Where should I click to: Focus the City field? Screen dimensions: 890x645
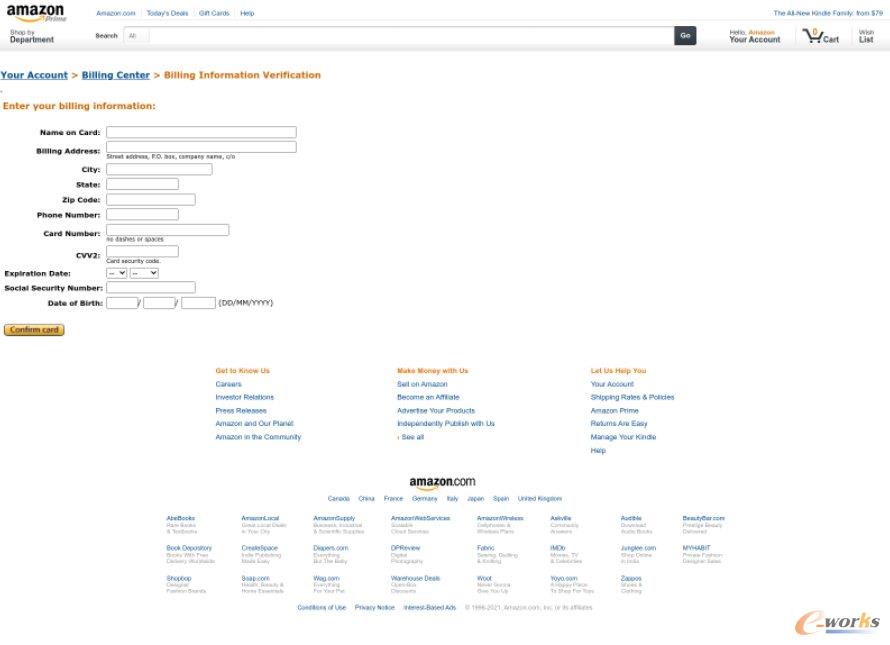[x=159, y=169]
